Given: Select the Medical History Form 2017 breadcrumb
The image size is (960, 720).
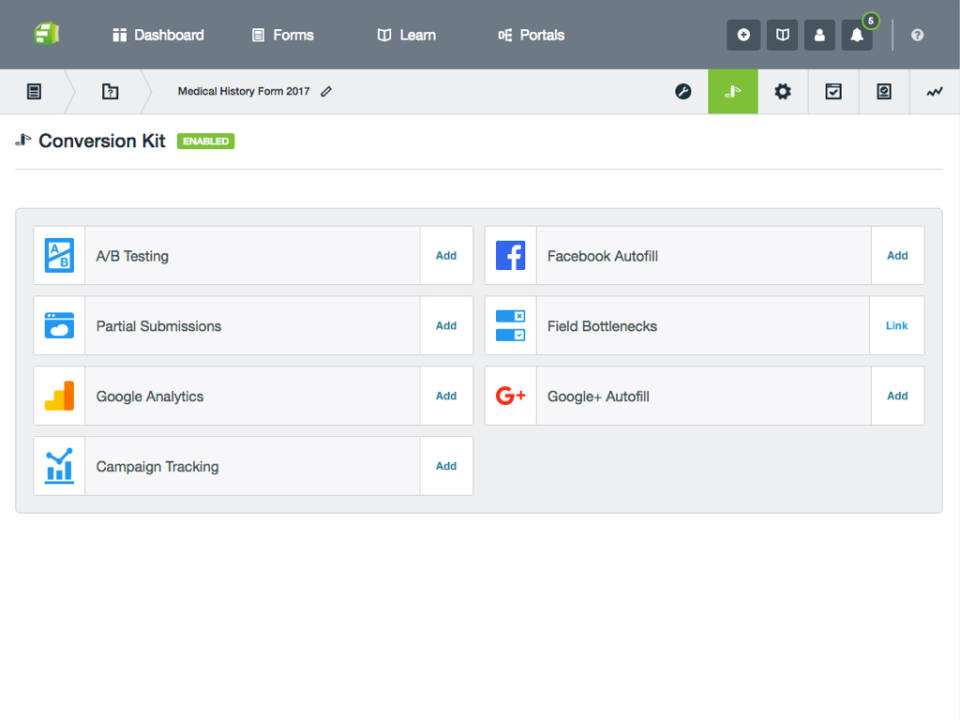Looking at the screenshot, I should pos(243,92).
